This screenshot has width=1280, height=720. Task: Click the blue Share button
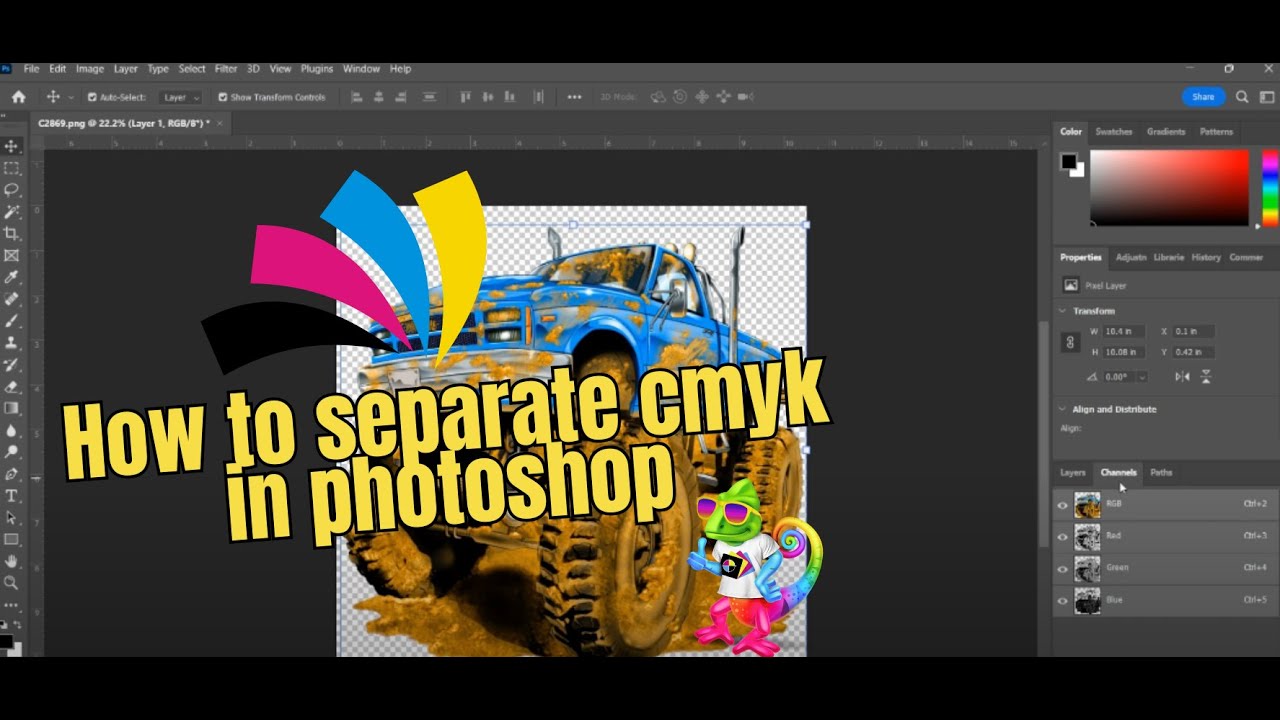(1203, 97)
